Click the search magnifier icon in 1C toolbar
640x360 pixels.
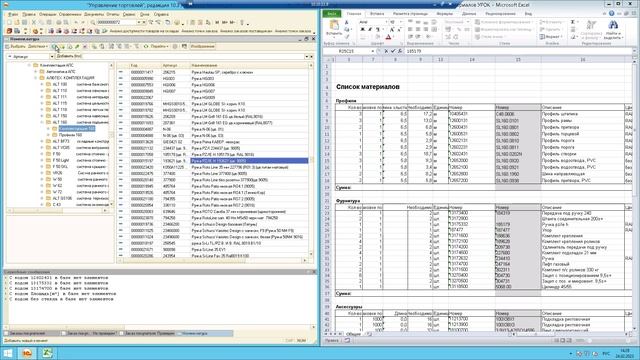pyautogui.click(x=93, y=22)
